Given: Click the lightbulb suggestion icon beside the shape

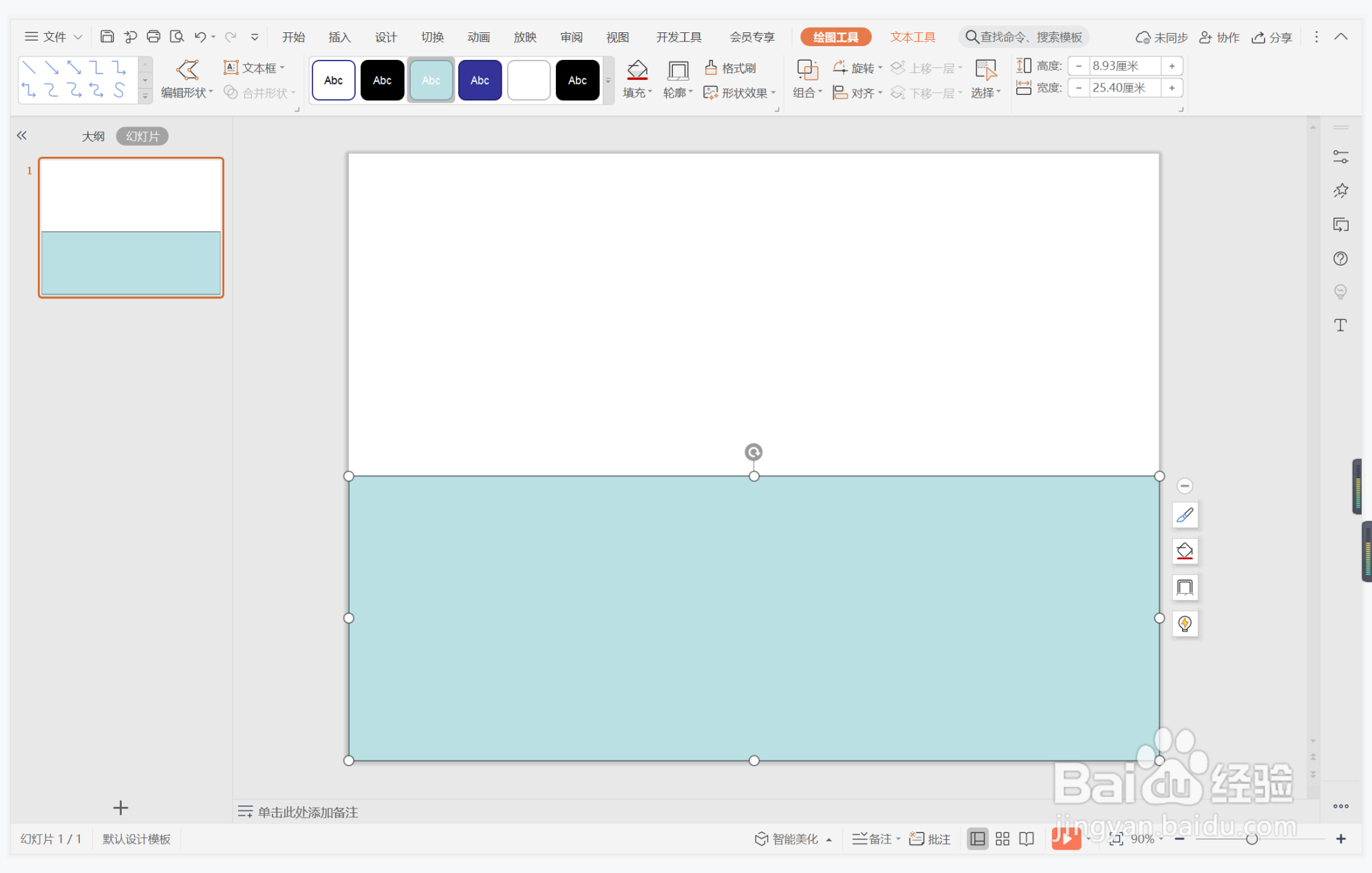Looking at the screenshot, I should [x=1184, y=623].
